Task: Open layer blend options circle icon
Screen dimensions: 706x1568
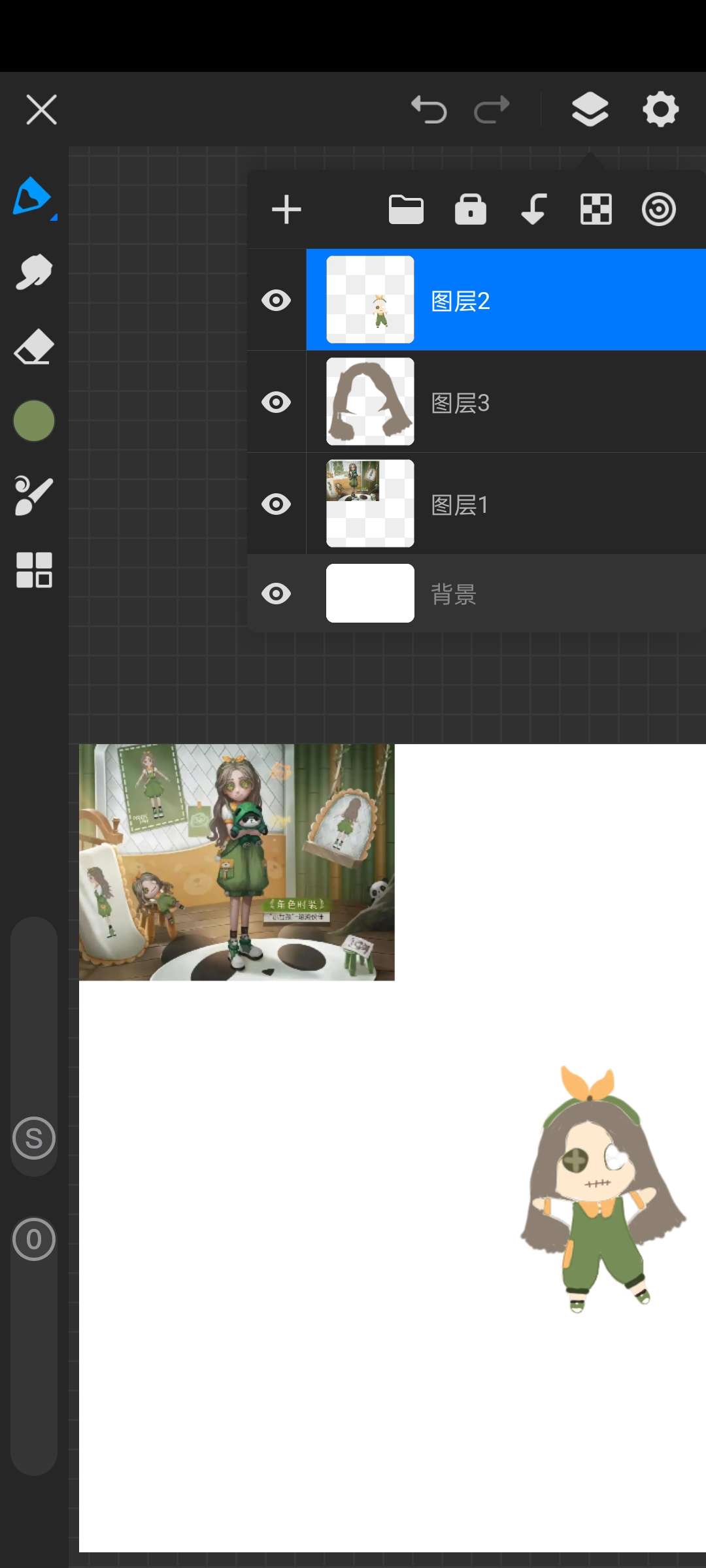Action: (x=658, y=210)
